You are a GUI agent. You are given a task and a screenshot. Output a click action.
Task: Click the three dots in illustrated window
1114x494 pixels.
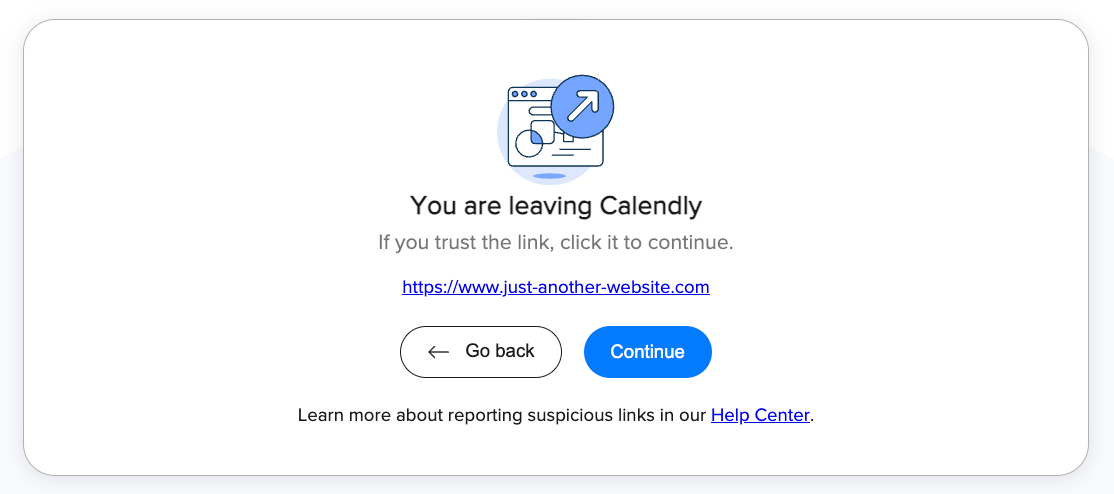click(x=523, y=94)
